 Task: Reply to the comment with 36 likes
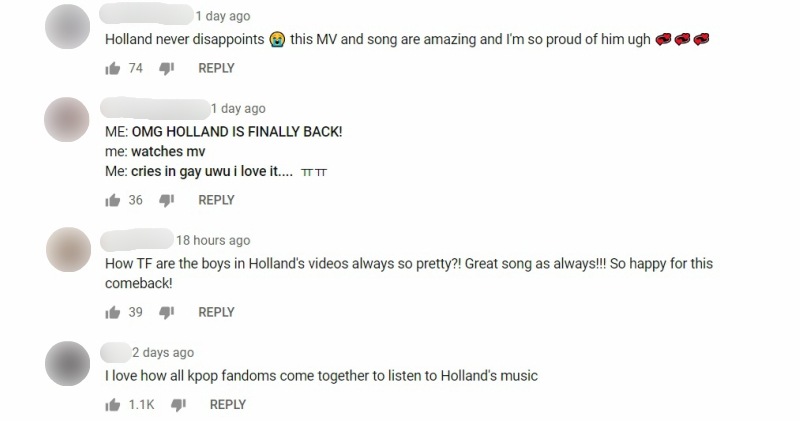216,200
